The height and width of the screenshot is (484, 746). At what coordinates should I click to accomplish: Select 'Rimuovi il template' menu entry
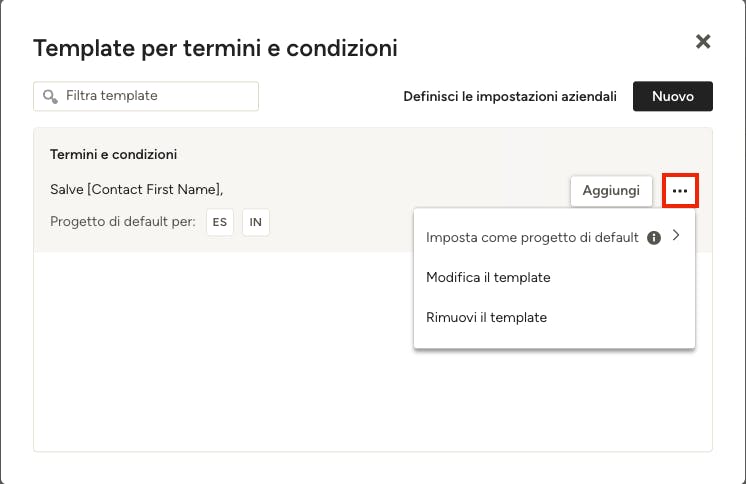click(486, 317)
